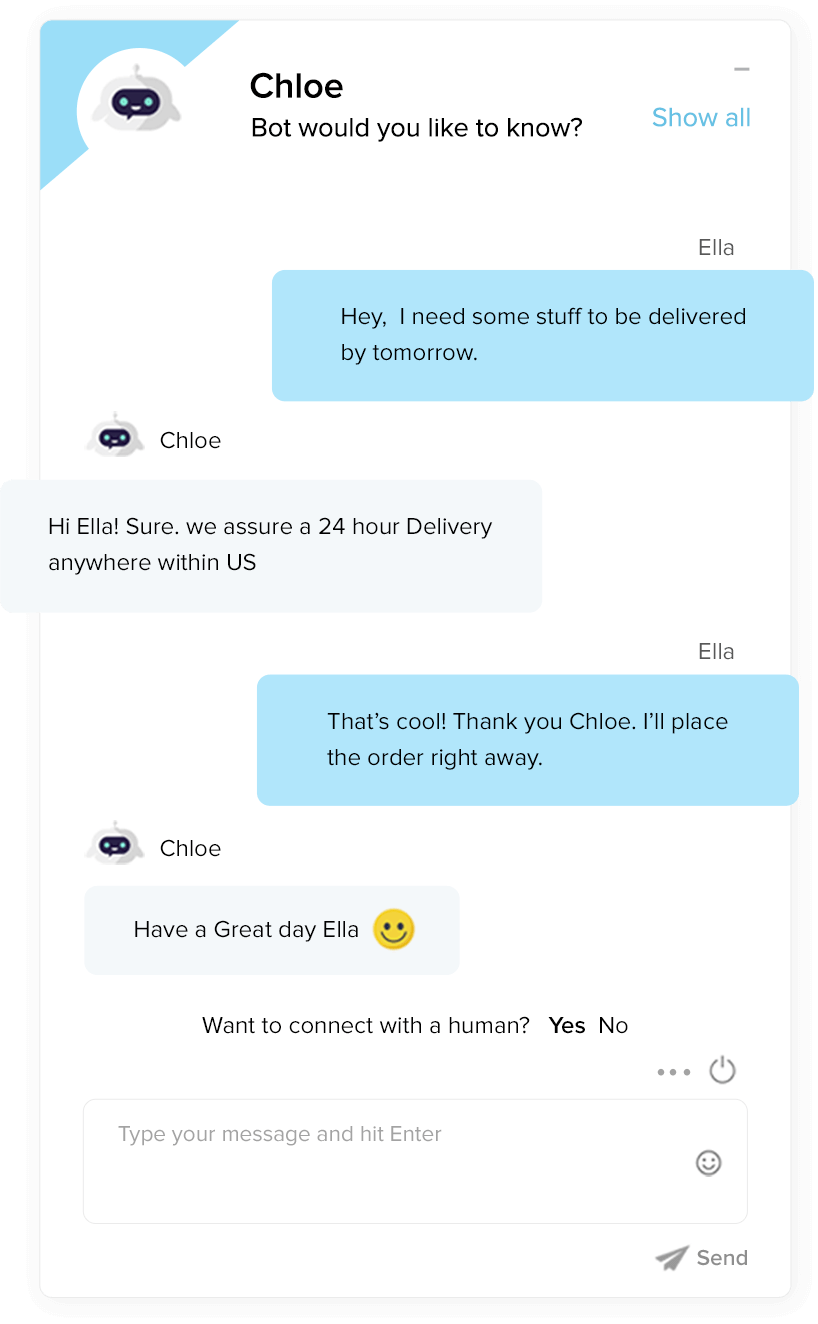Click the 'That's cool! Thank you Chloe' bubble
Screen dimensions: 818x1324
pos(528,740)
